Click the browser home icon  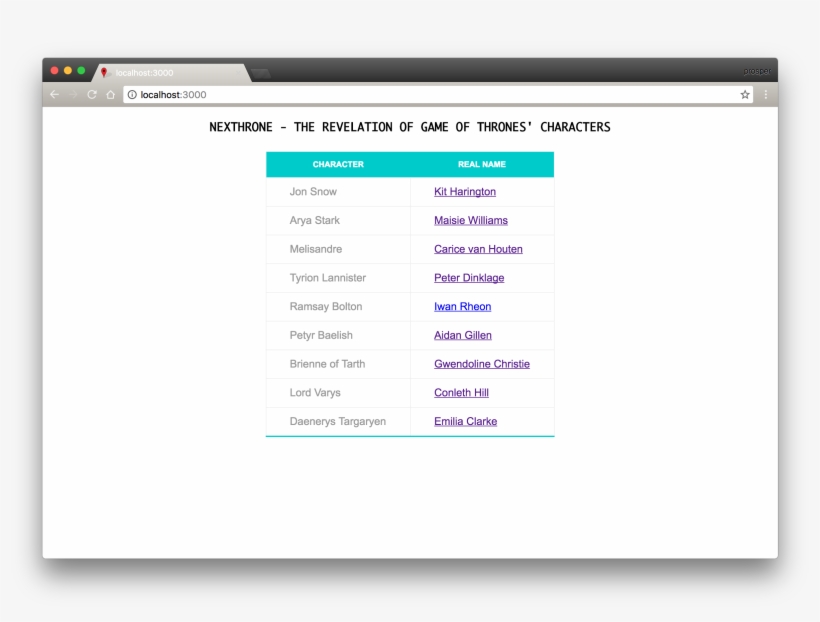pyautogui.click(x=110, y=94)
